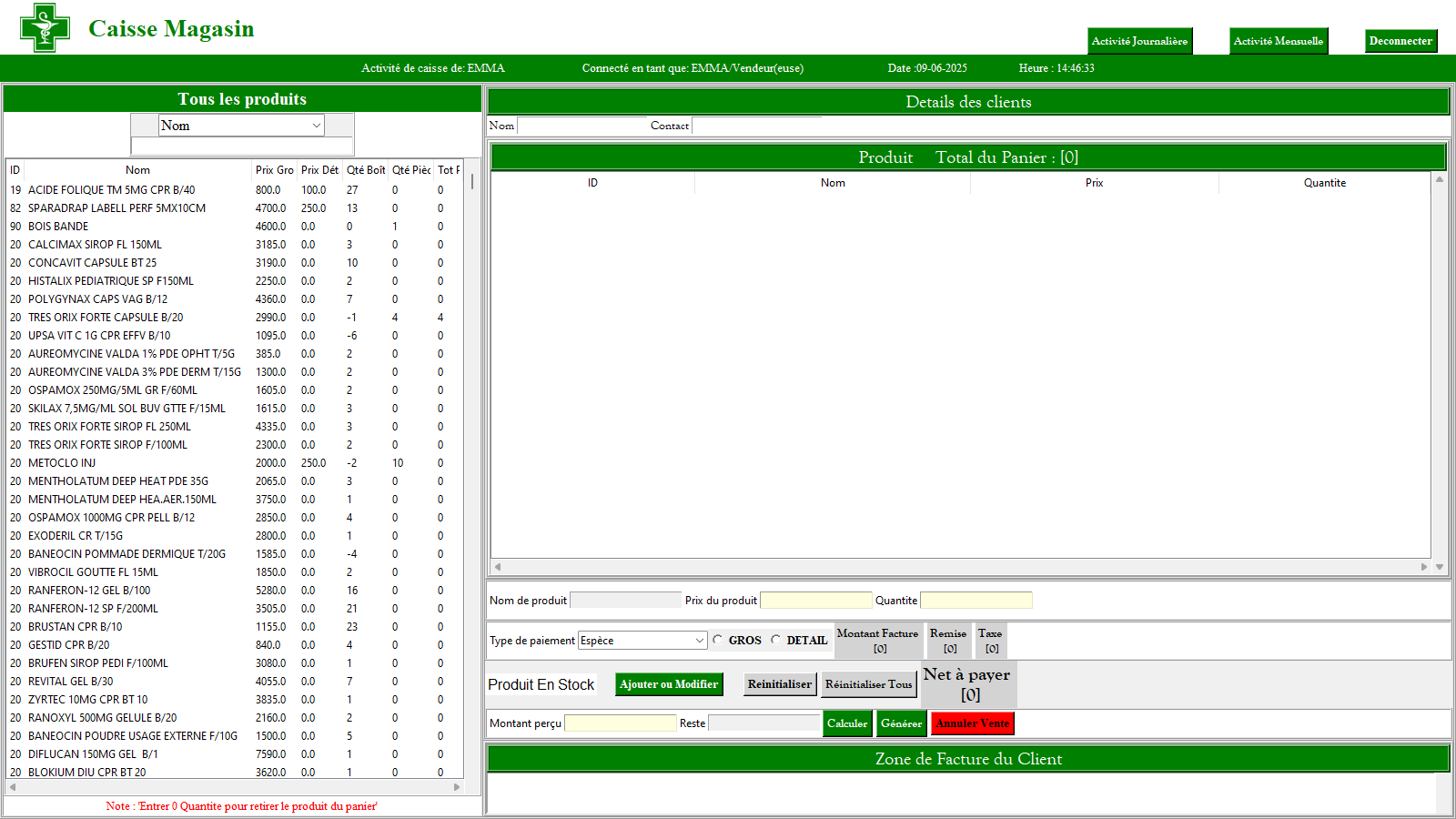Select the DETAIL radio button

[776, 640]
